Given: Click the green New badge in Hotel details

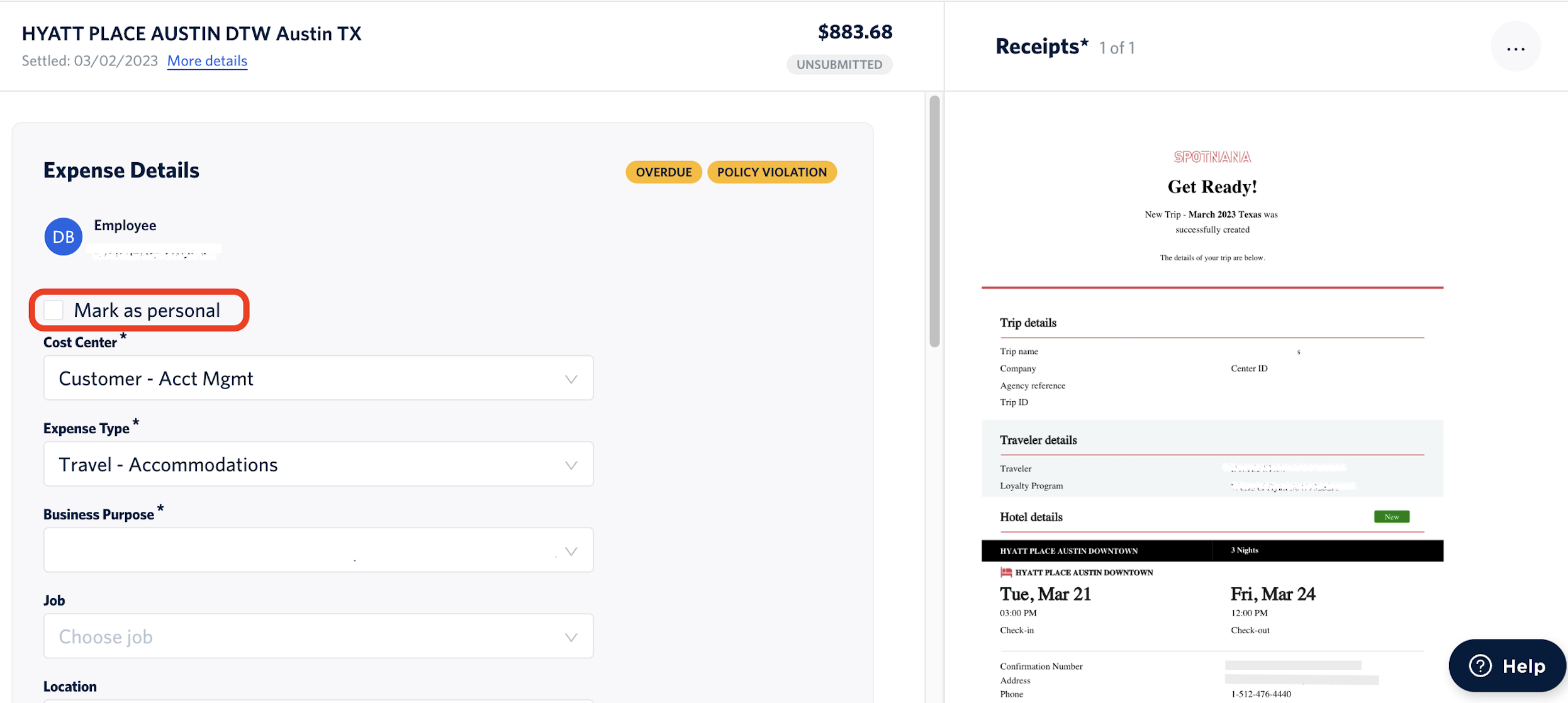Looking at the screenshot, I should pyautogui.click(x=1391, y=517).
